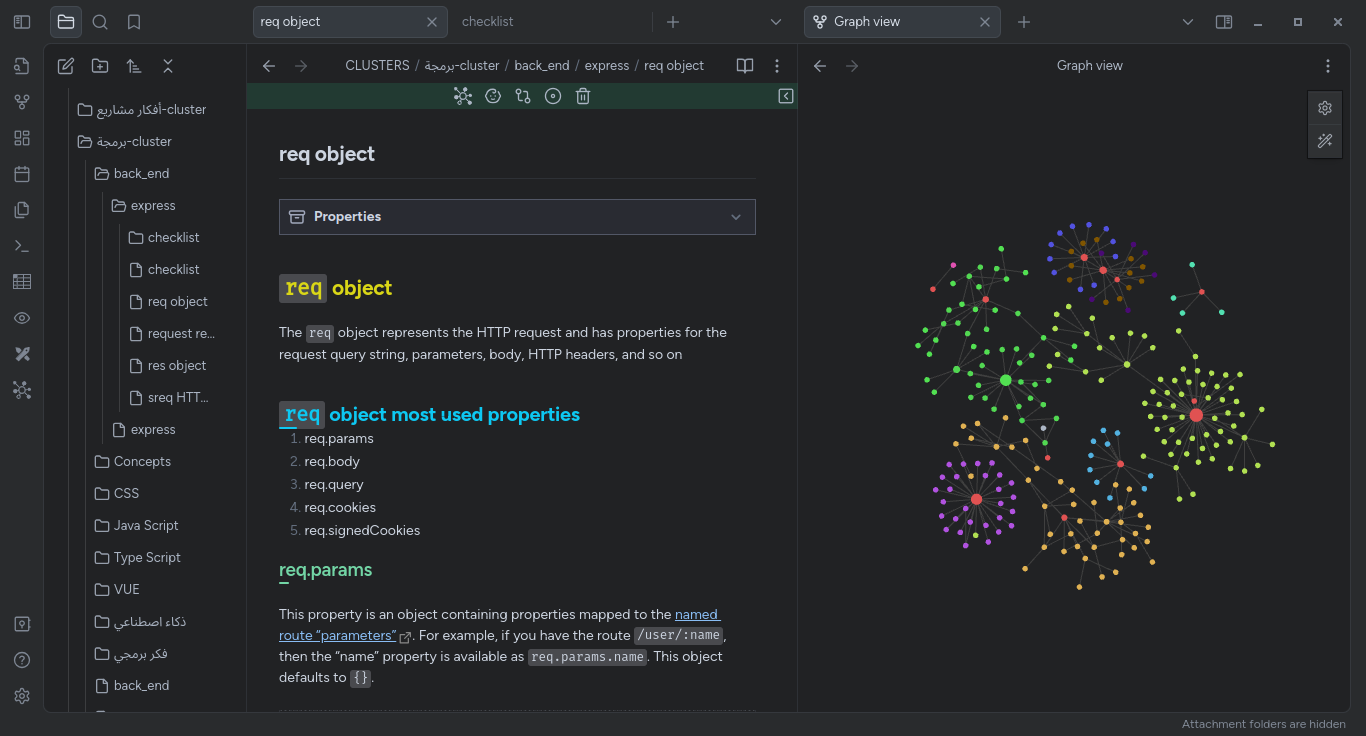
Task: Add new tab beside checklist
Action: (x=673, y=21)
